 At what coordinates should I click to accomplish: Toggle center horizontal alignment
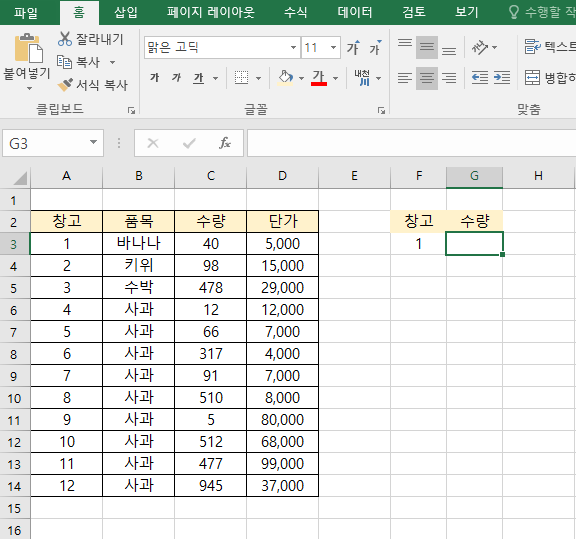(x=427, y=78)
